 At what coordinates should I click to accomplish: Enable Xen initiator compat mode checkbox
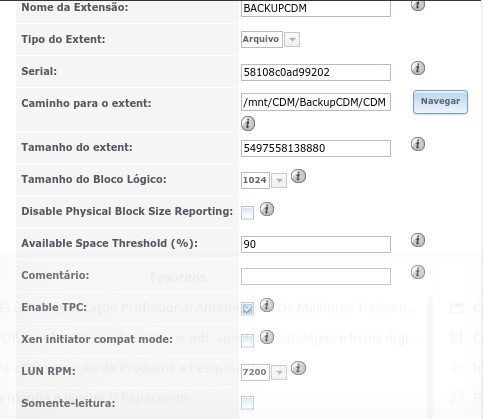247,341
